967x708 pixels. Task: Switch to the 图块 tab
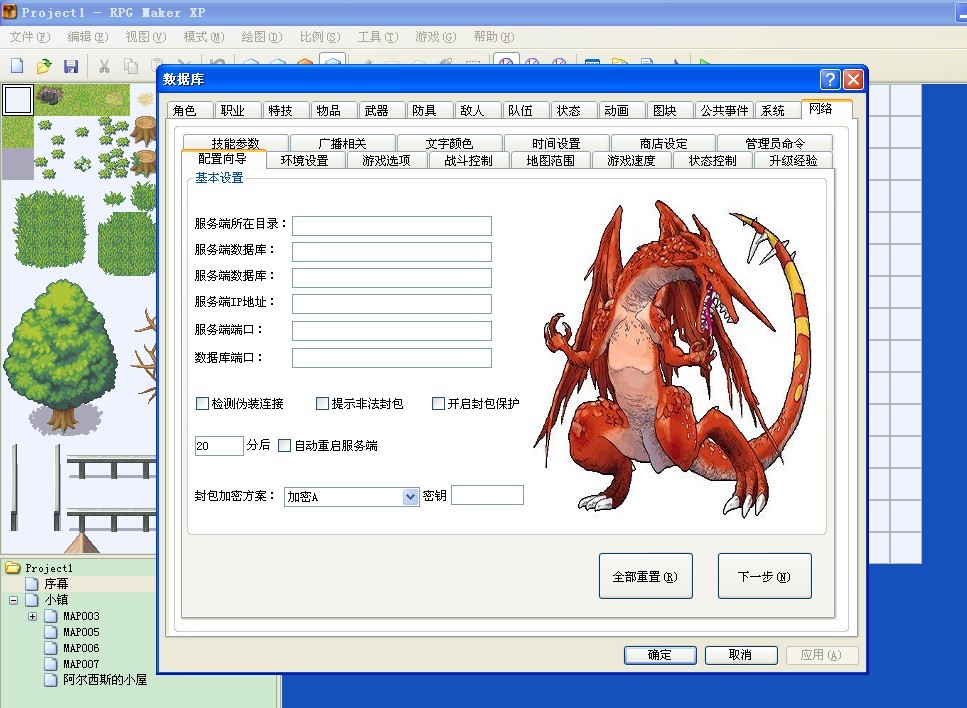pos(670,110)
